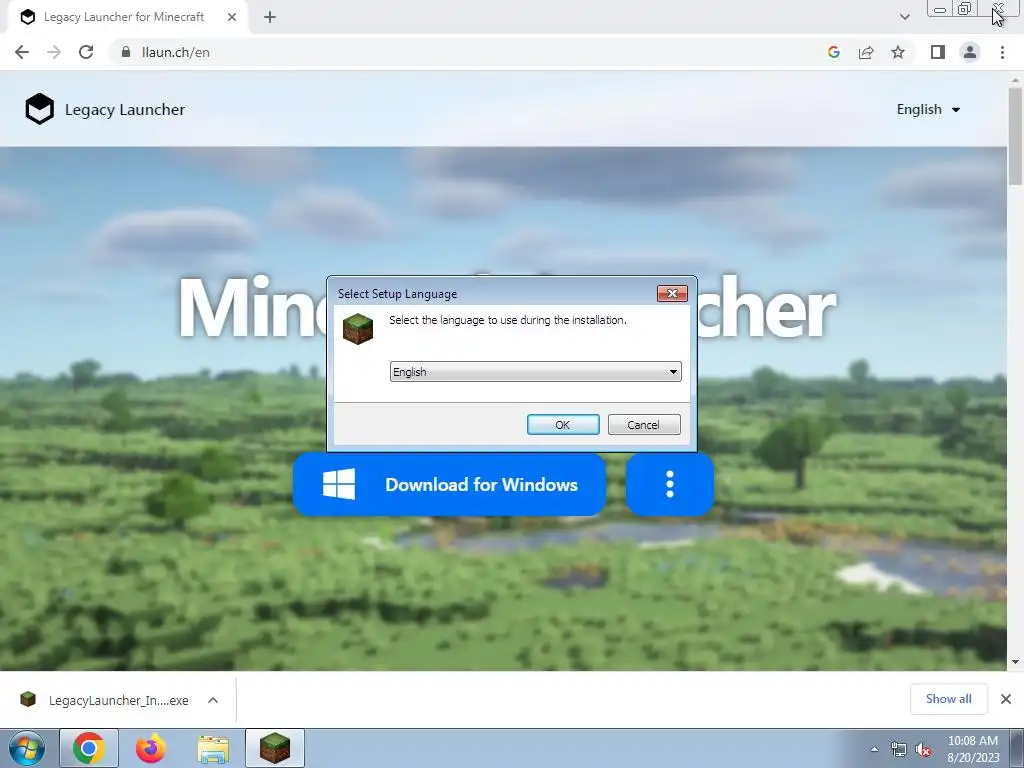Viewport: 1024px width, 768px height.
Task: Click the Google icon in address bar
Action: point(834,52)
